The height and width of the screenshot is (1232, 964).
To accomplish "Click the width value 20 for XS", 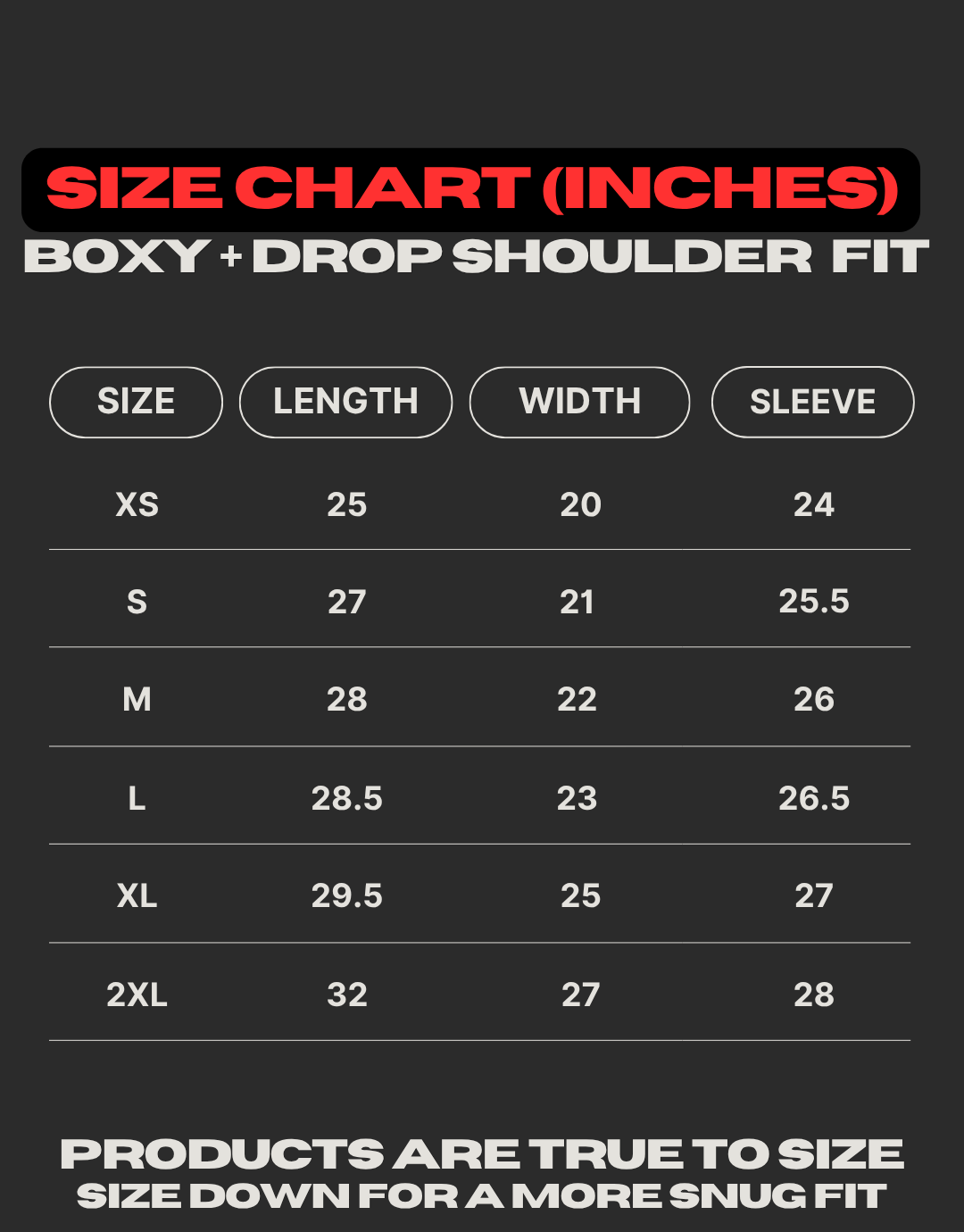I will point(580,505).
